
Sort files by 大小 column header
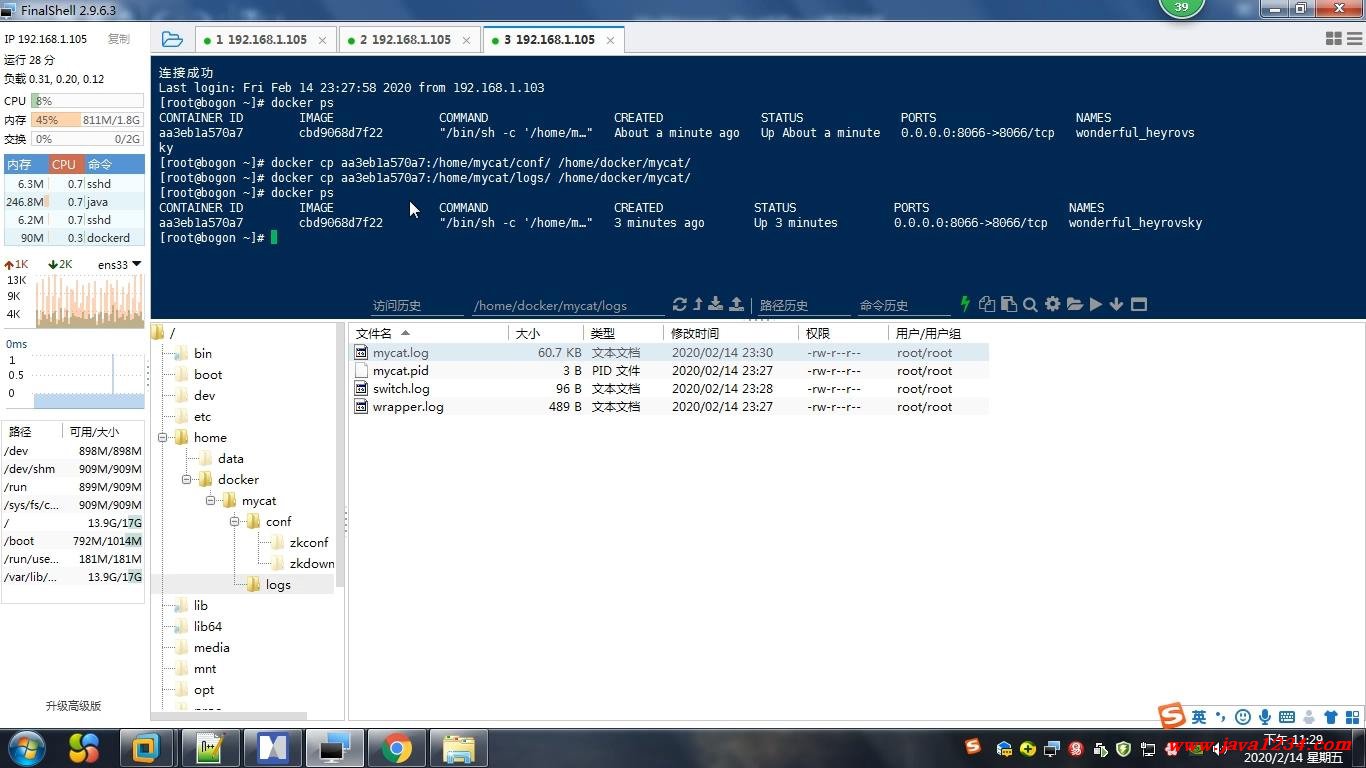click(546, 333)
